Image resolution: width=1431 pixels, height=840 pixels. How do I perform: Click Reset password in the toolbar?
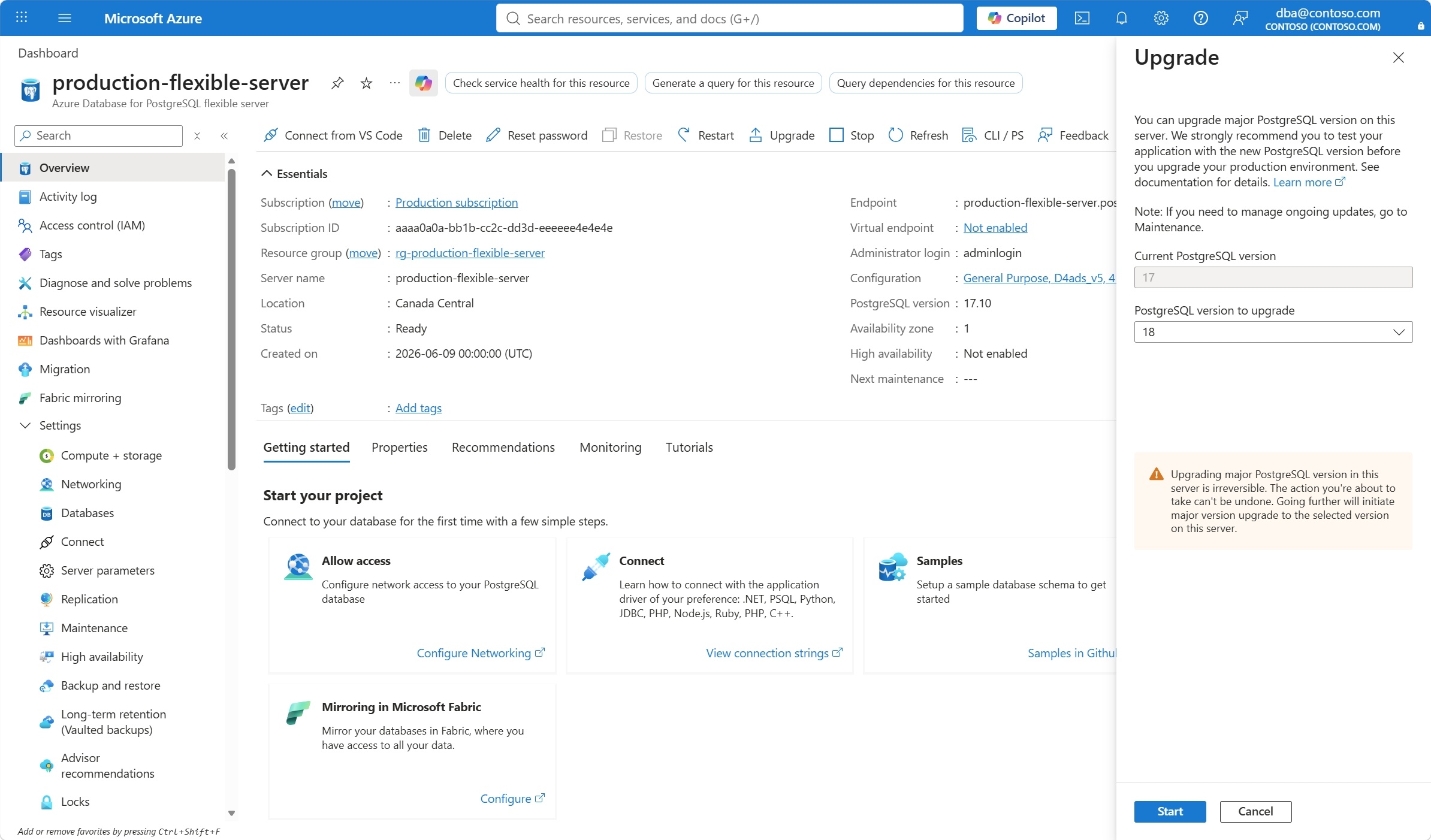pos(537,135)
